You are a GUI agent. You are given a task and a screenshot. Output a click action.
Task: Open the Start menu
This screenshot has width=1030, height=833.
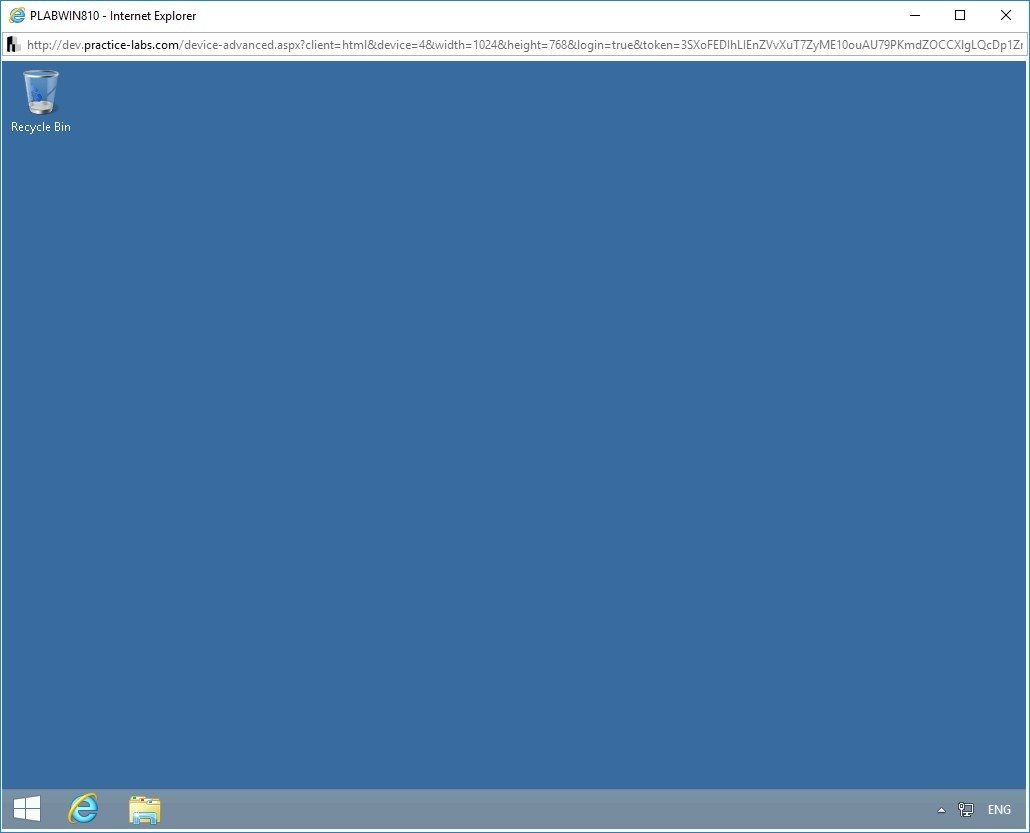[25, 809]
